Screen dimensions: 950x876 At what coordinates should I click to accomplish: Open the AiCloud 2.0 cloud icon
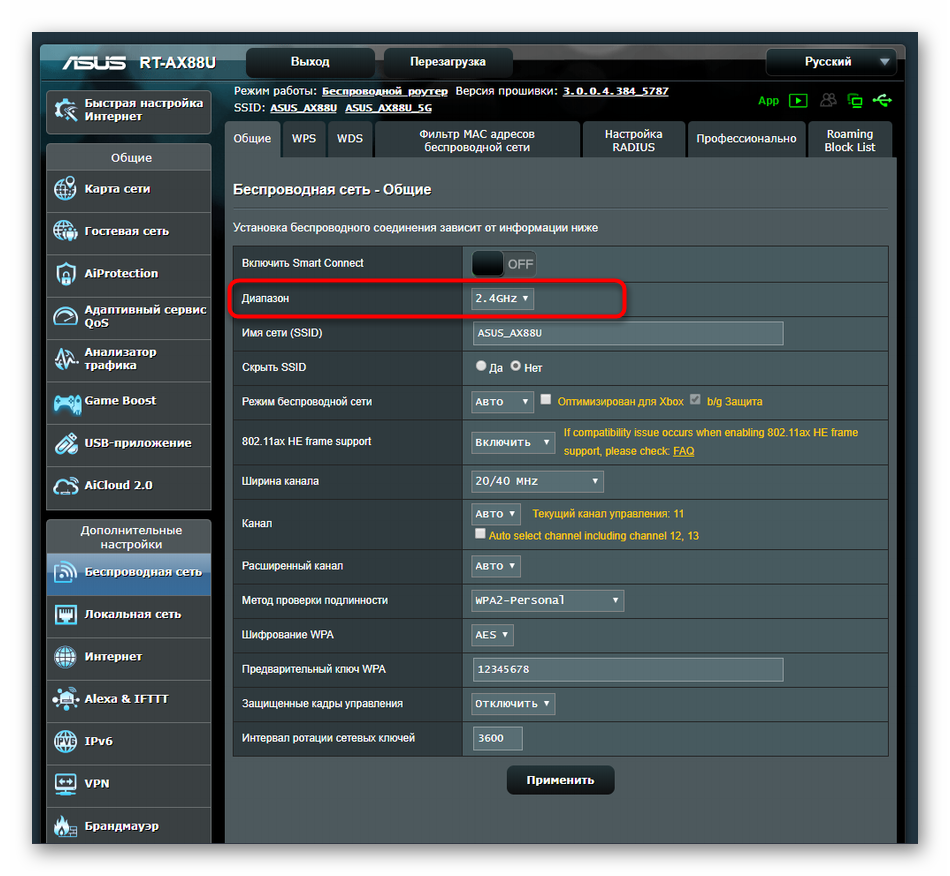[66, 485]
